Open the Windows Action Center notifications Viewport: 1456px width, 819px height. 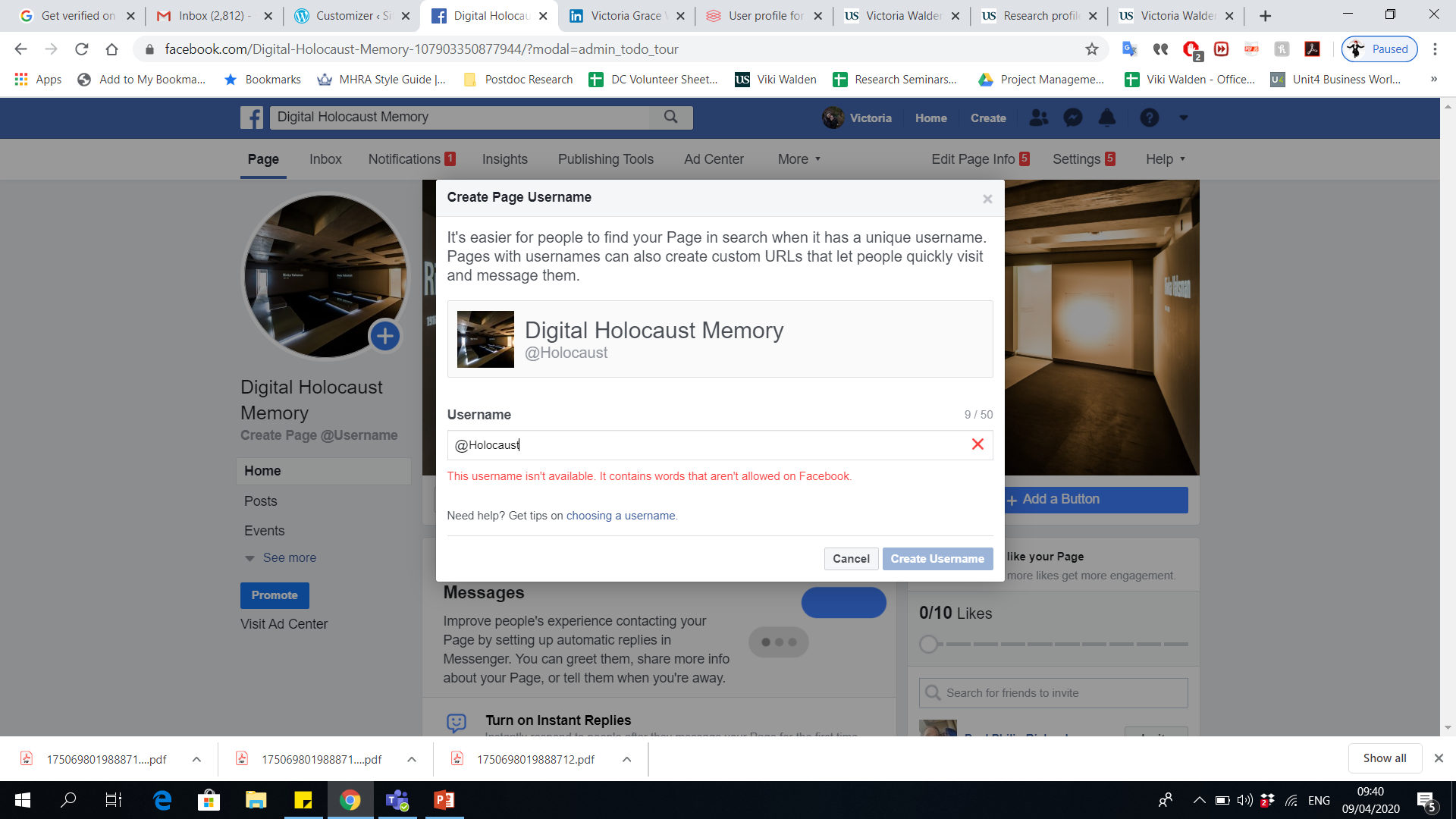[1426, 800]
